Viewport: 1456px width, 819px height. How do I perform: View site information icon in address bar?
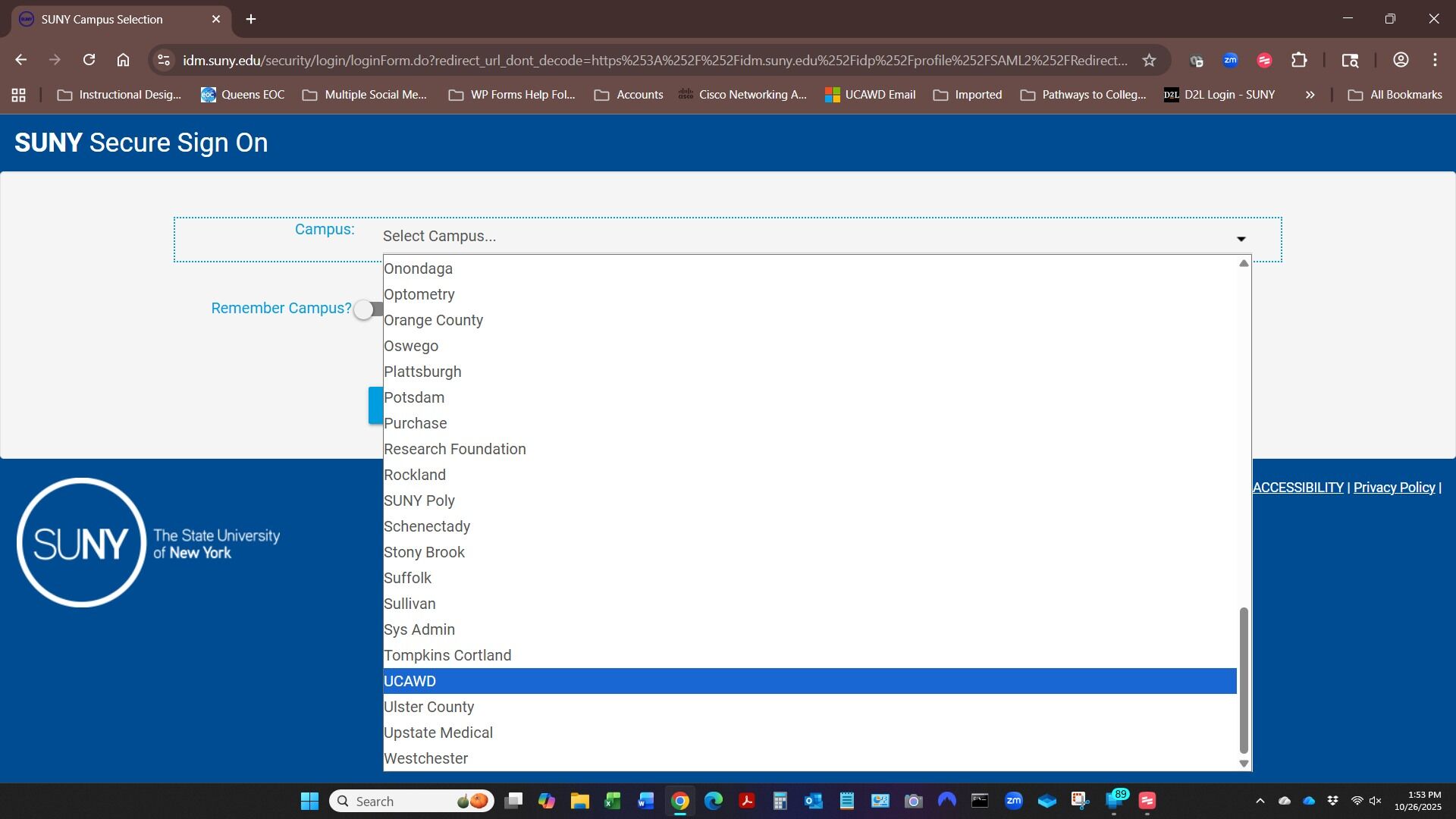tap(163, 60)
